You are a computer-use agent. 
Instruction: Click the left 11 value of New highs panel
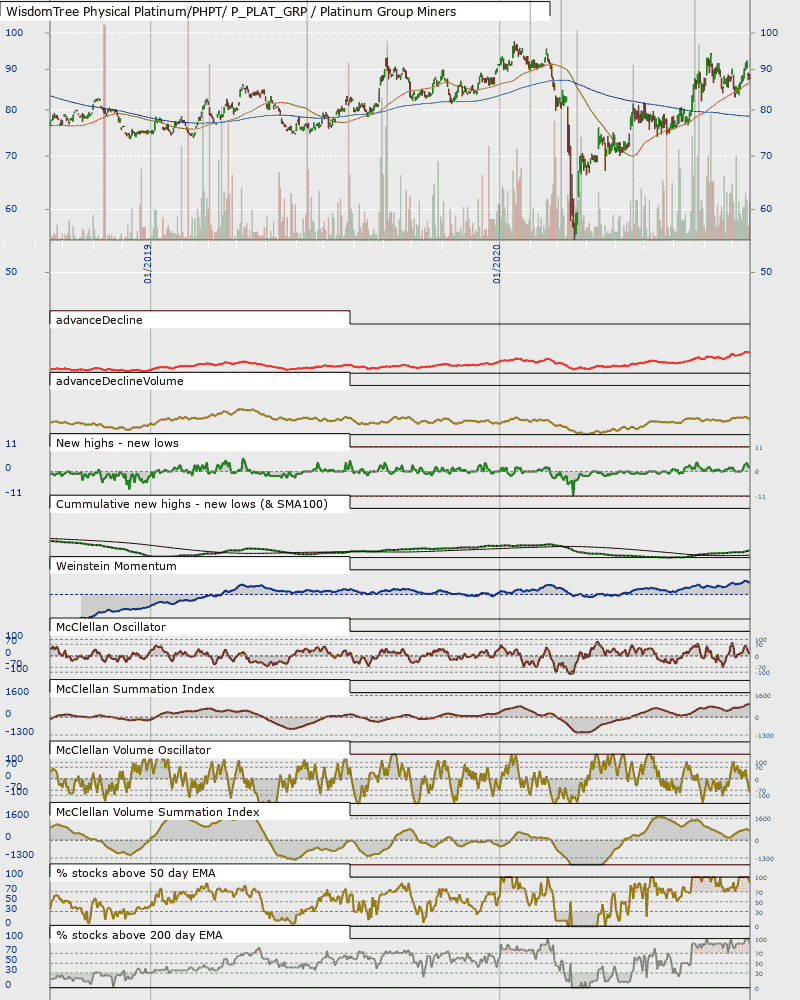click(x=11, y=444)
